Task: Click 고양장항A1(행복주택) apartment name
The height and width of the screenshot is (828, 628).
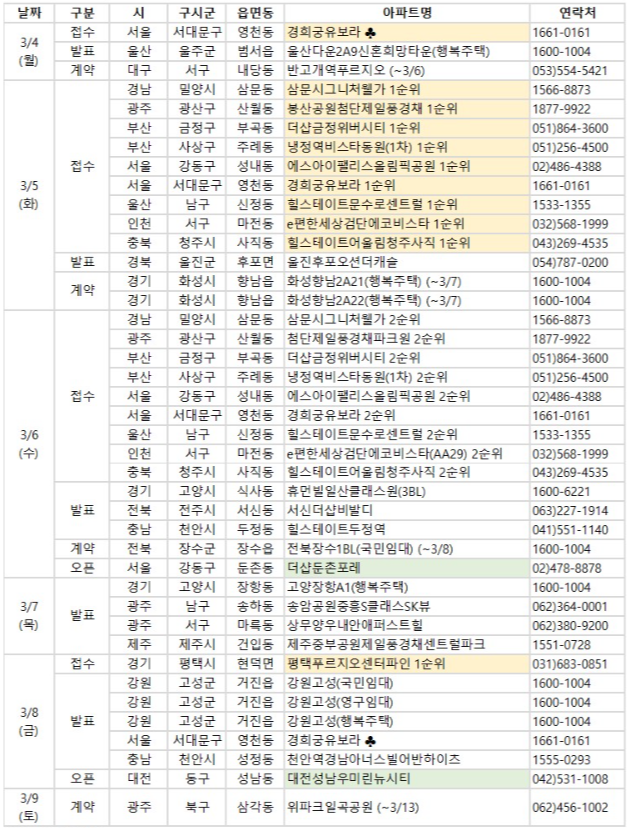Action: click(347, 587)
